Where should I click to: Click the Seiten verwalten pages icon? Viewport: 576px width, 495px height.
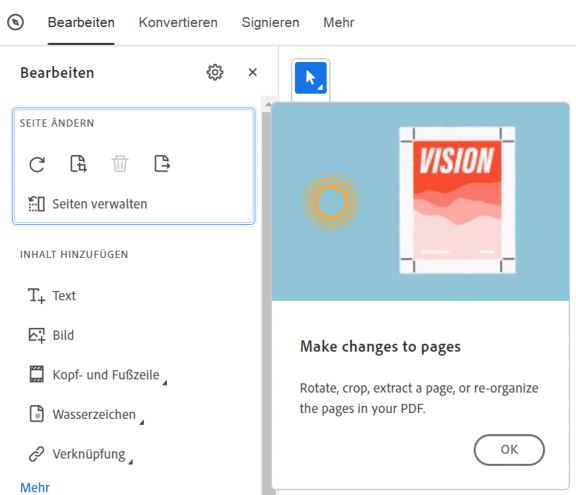pyautogui.click(x=36, y=204)
